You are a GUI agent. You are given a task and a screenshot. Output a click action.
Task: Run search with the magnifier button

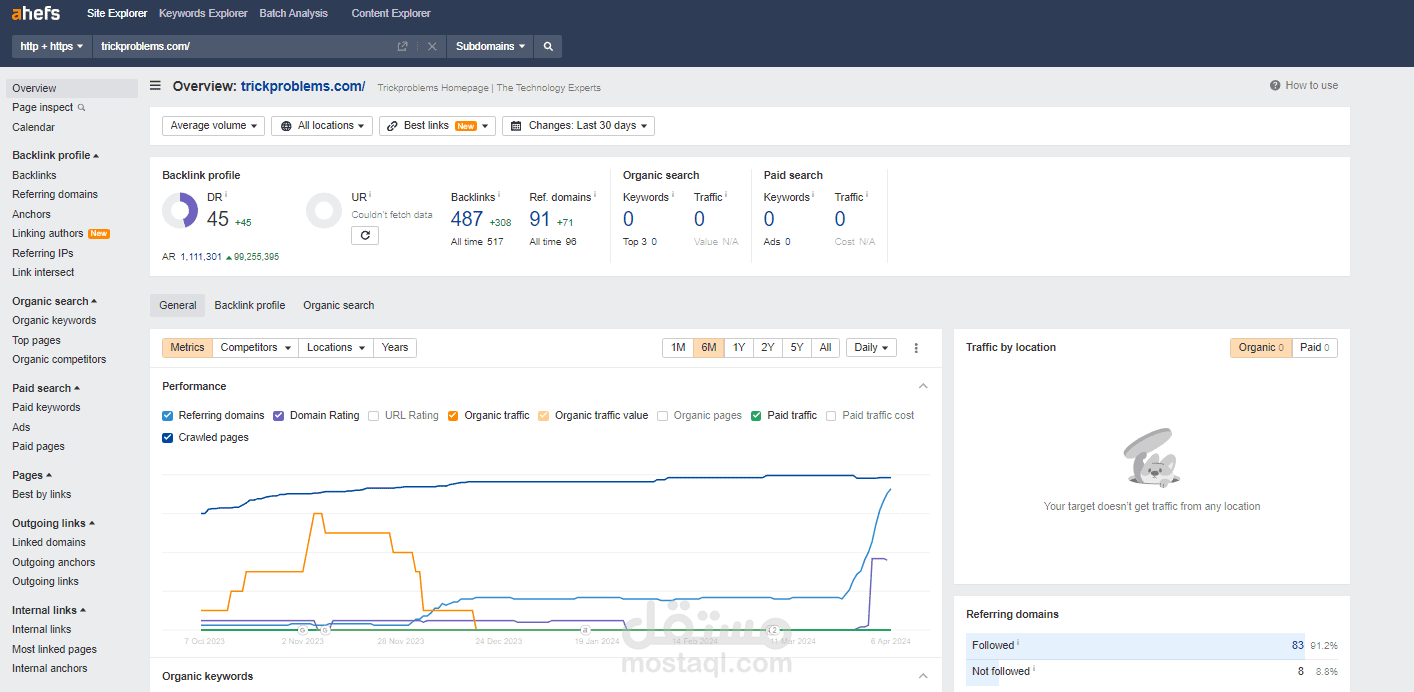548,46
